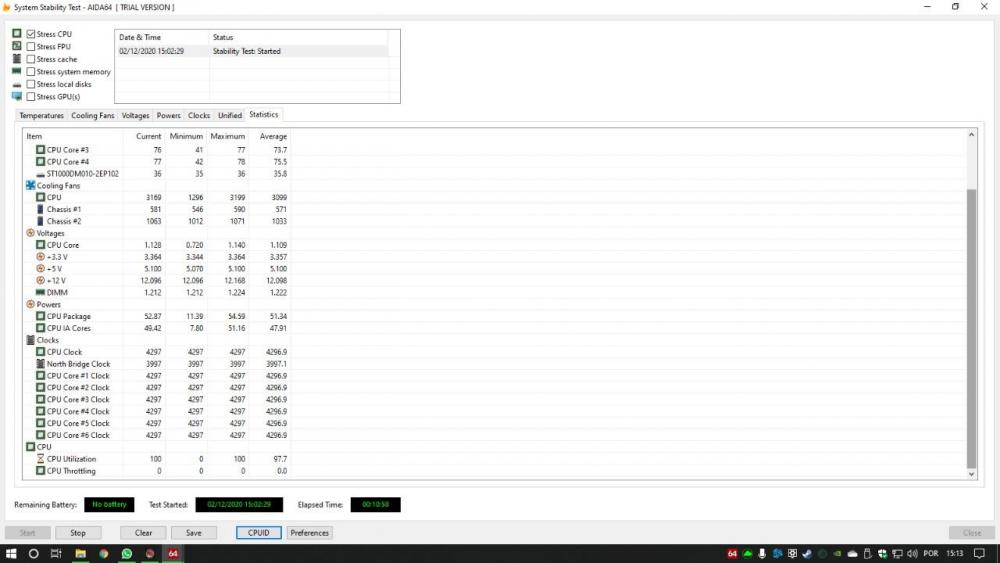Open WhatsApp from the taskbar
Screen dimensions: 1000x563
127,553
